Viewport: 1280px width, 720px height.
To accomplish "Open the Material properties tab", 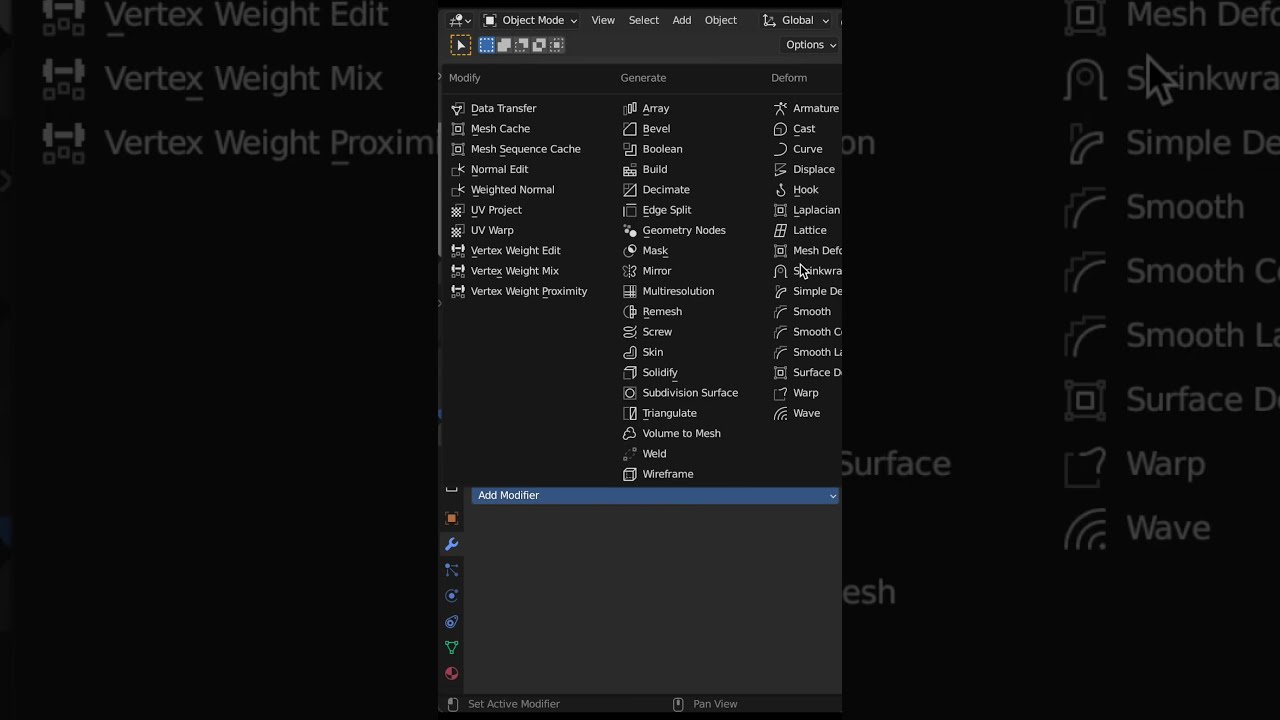I will point(452,674).
